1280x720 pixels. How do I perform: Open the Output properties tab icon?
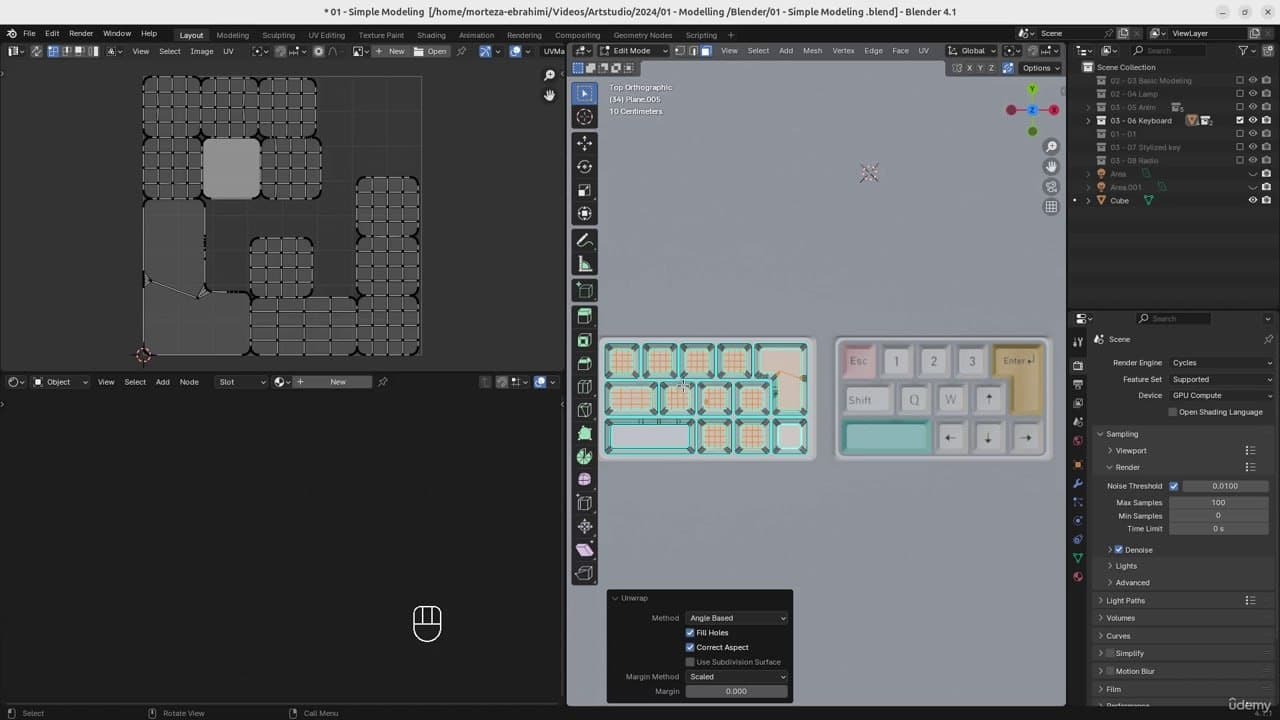(x=1077, y=384)
